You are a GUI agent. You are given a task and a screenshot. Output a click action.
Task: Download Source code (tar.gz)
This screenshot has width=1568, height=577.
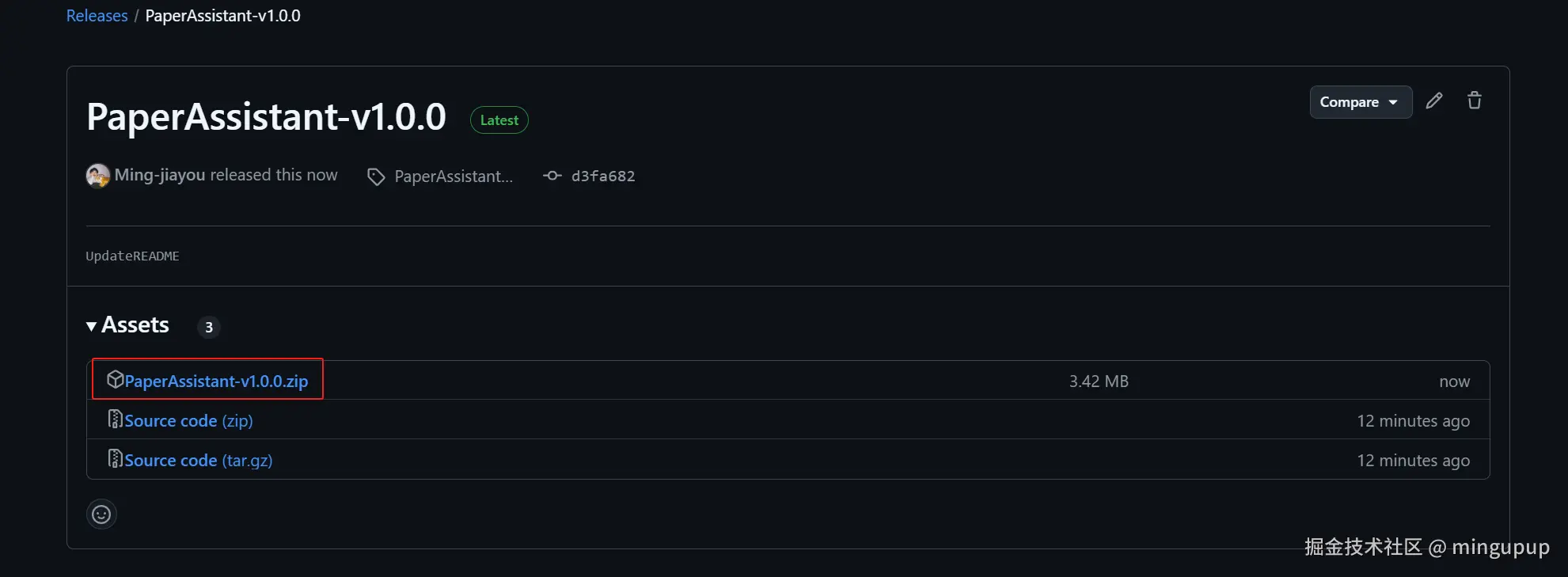click(198, 461)
